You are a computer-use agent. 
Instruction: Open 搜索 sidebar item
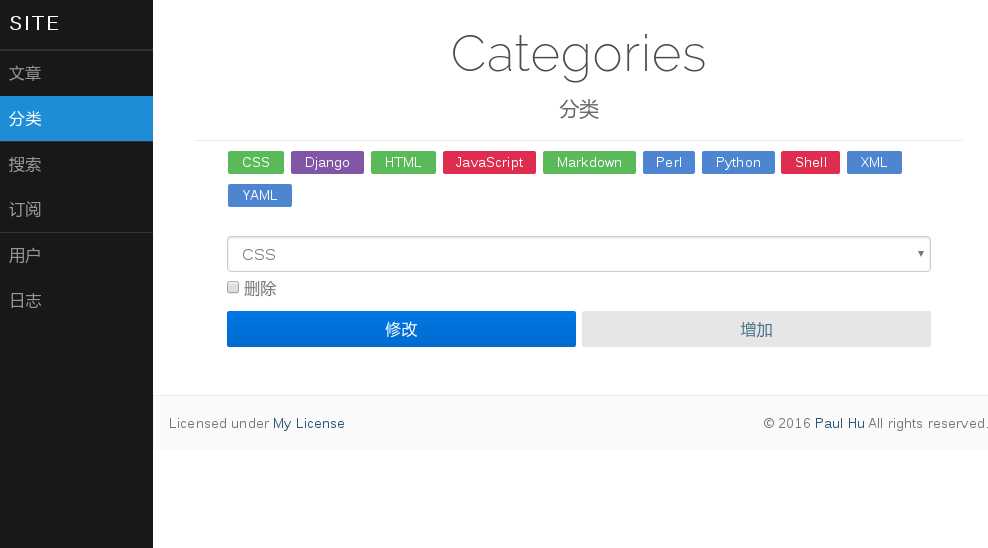coord(76,164)
